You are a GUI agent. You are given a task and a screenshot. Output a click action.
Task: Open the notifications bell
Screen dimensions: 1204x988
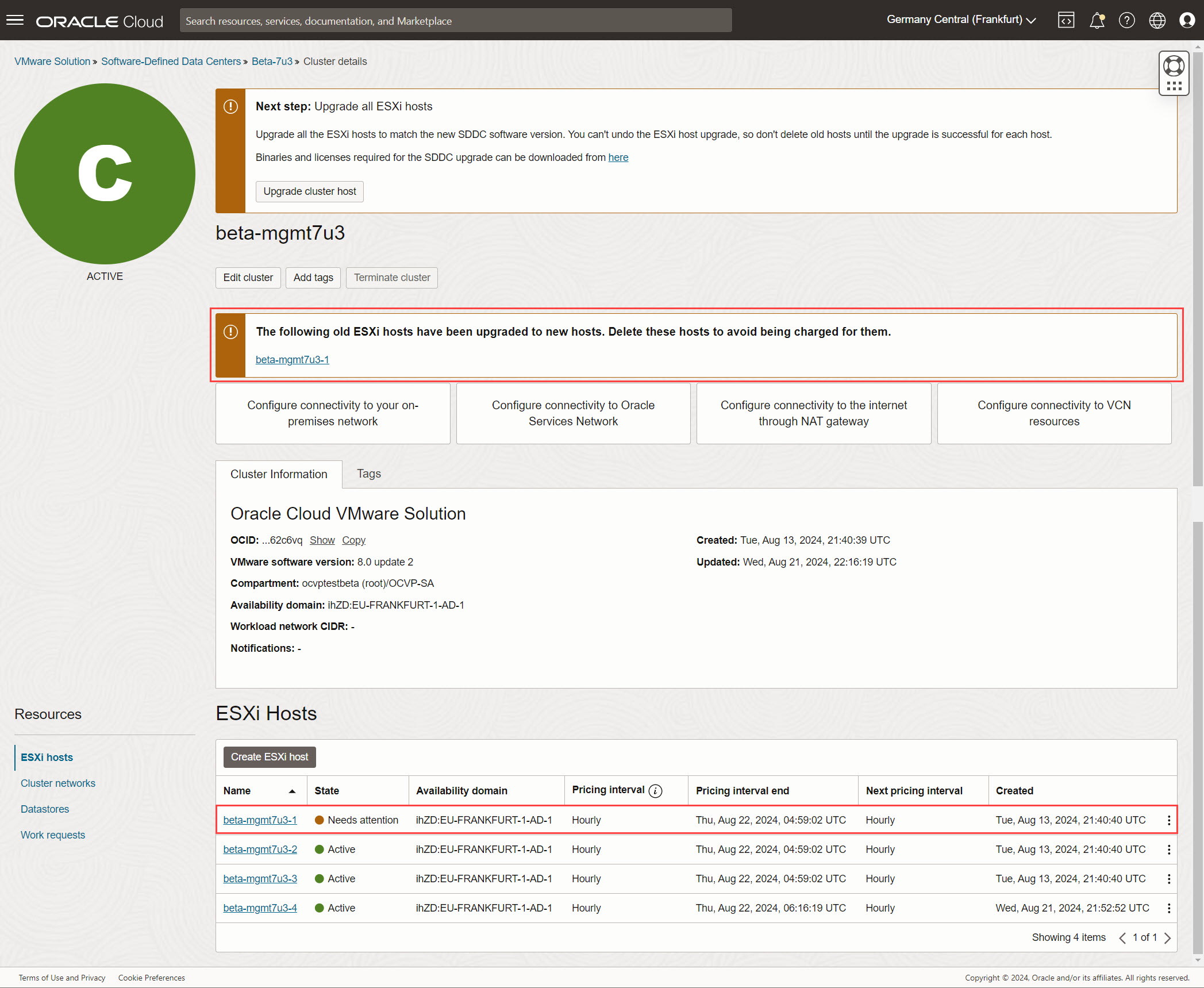(x=1097, y=21)
